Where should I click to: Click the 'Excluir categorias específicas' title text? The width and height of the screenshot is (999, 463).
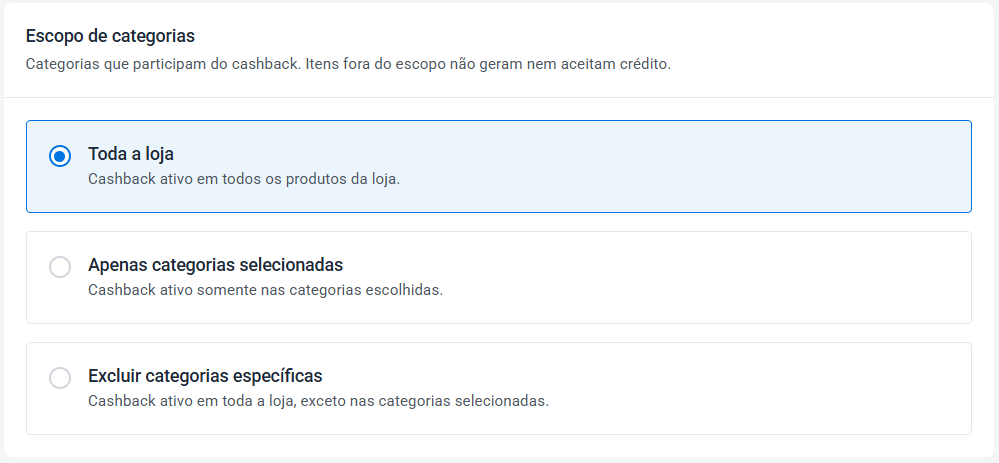(205, 376)
